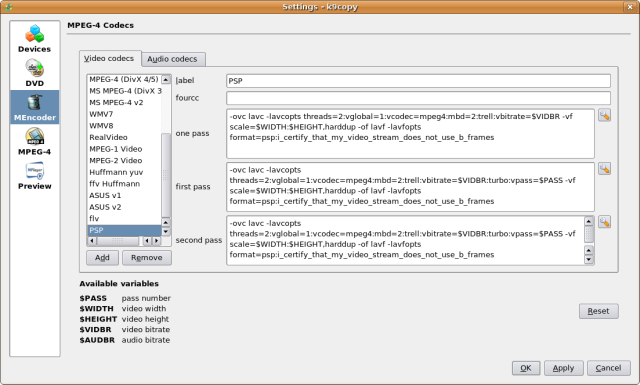This screenshot has height=385, width=640.
Task: Select MPEG-4 (DivX 4/5) in codec list
Action: 124,80
